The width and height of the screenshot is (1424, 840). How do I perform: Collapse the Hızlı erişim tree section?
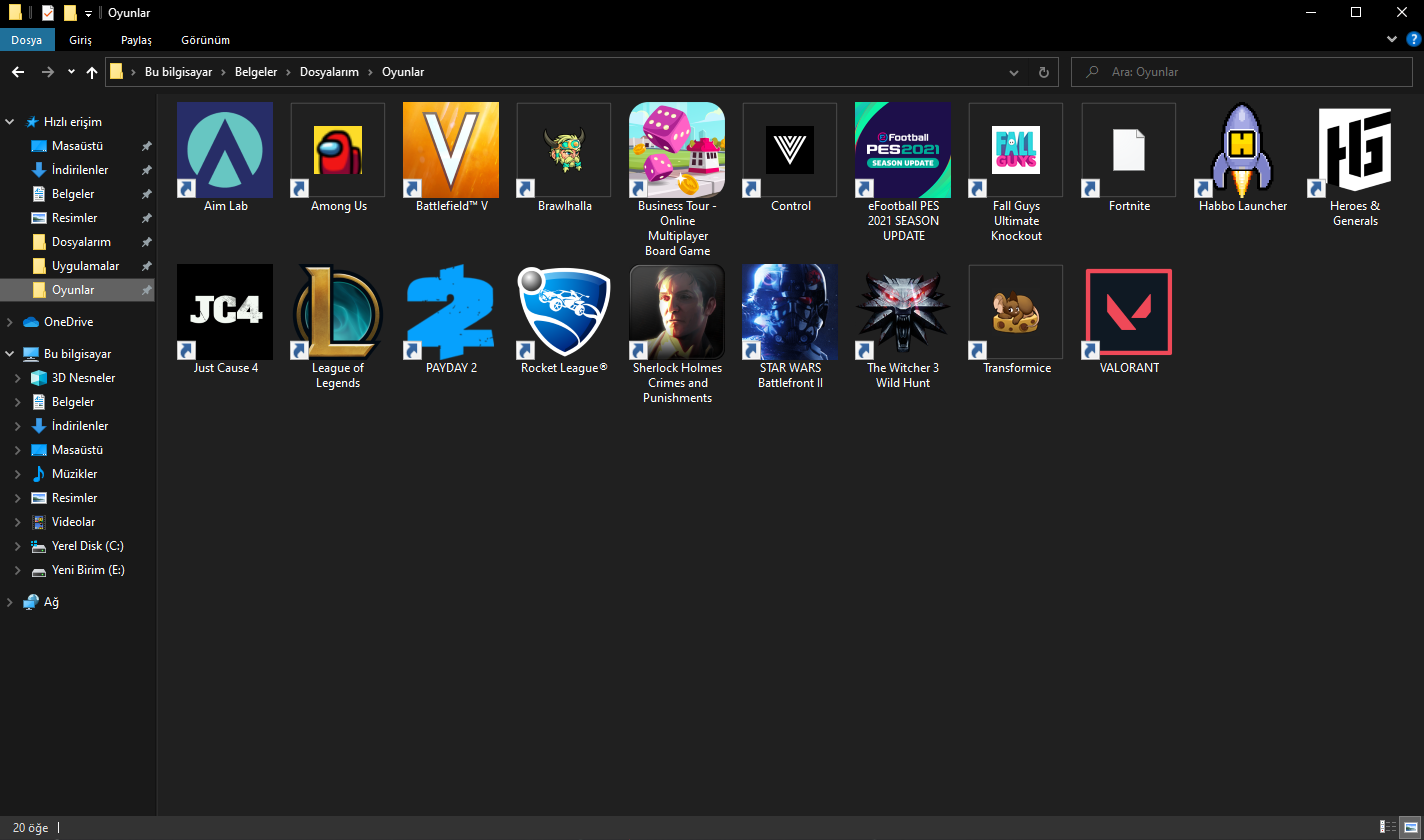tap(10, 122)
